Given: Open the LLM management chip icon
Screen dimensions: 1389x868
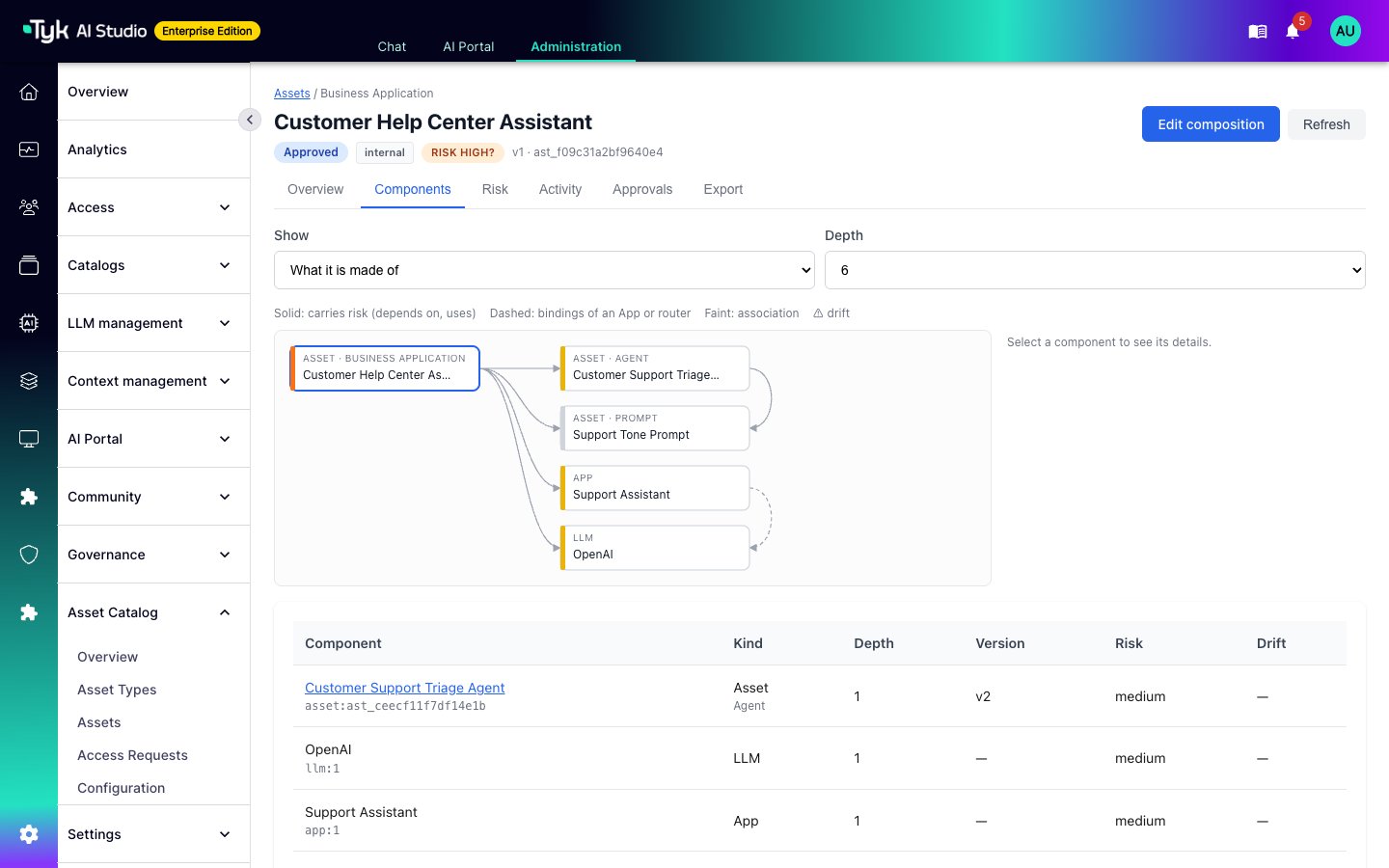Looking at the screenshot, I should point(29,323).
